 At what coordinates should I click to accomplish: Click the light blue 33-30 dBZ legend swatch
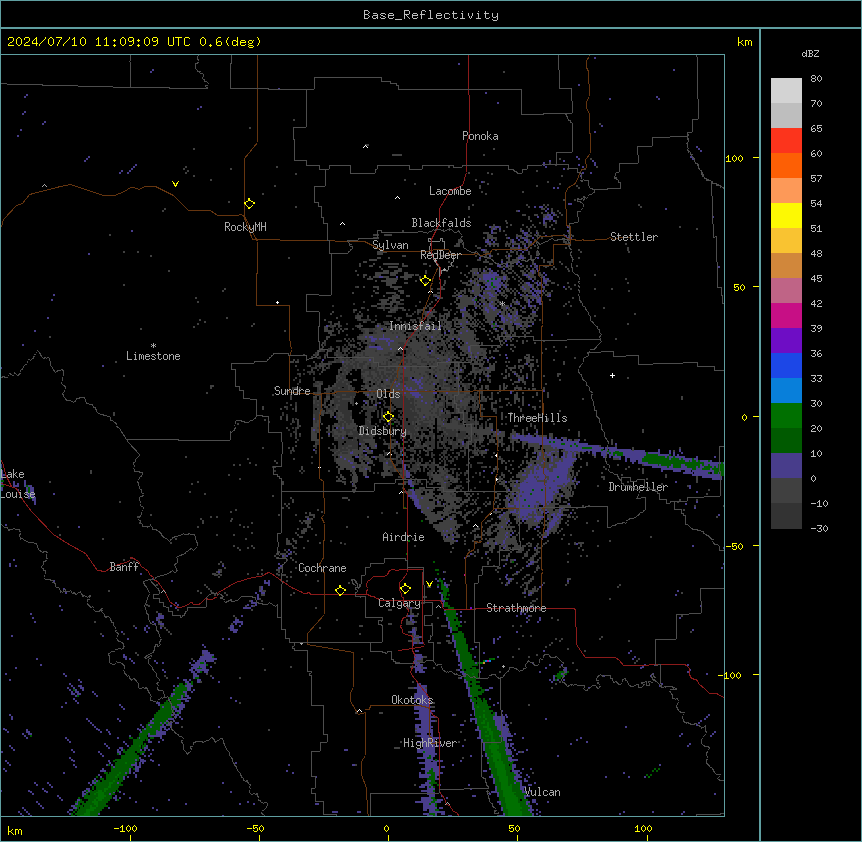pos(786,391)
